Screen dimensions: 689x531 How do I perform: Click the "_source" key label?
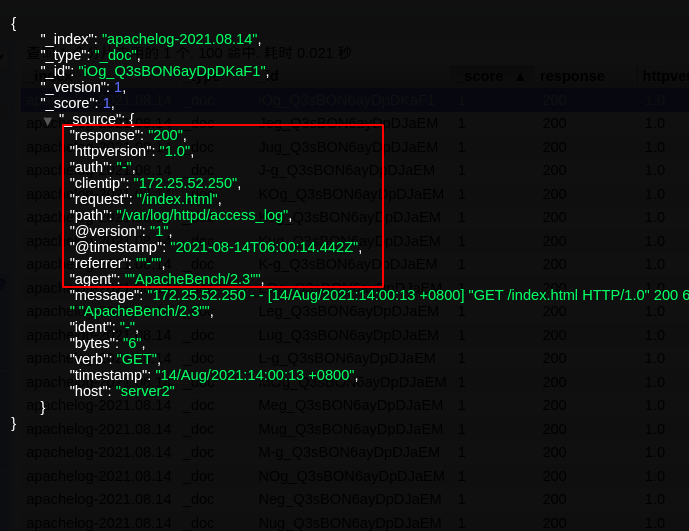[90, 119]
